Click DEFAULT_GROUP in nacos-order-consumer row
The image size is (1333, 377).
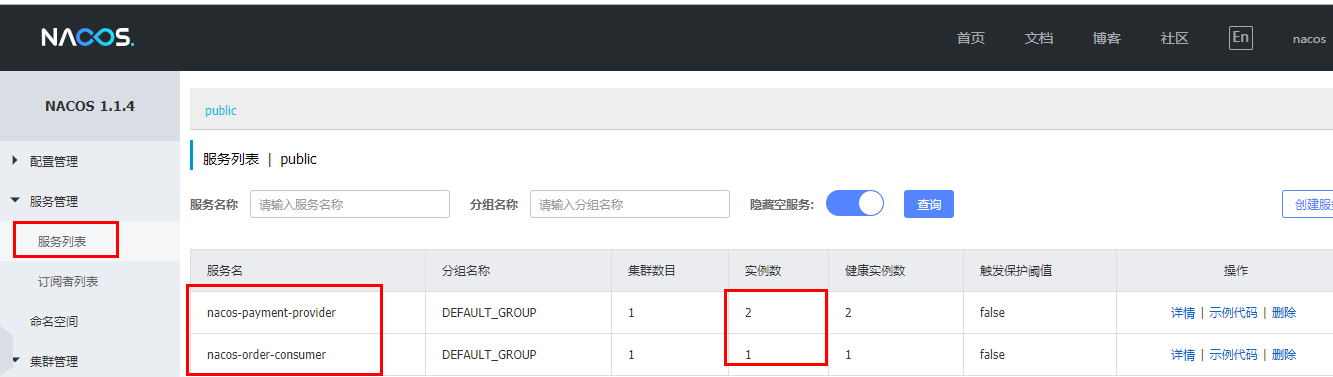click(489, 355)
